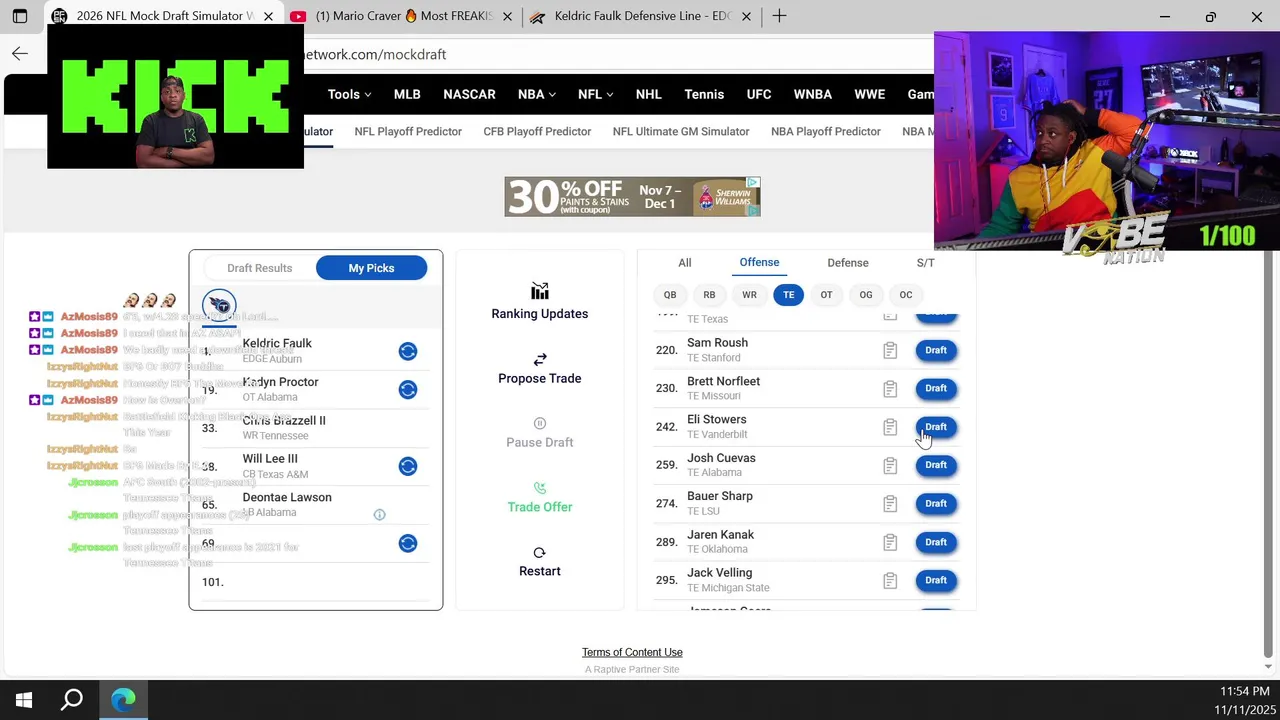Show All prospects tab
Image resolution: width=1280 pixels, height=720 pixels.
685,263
